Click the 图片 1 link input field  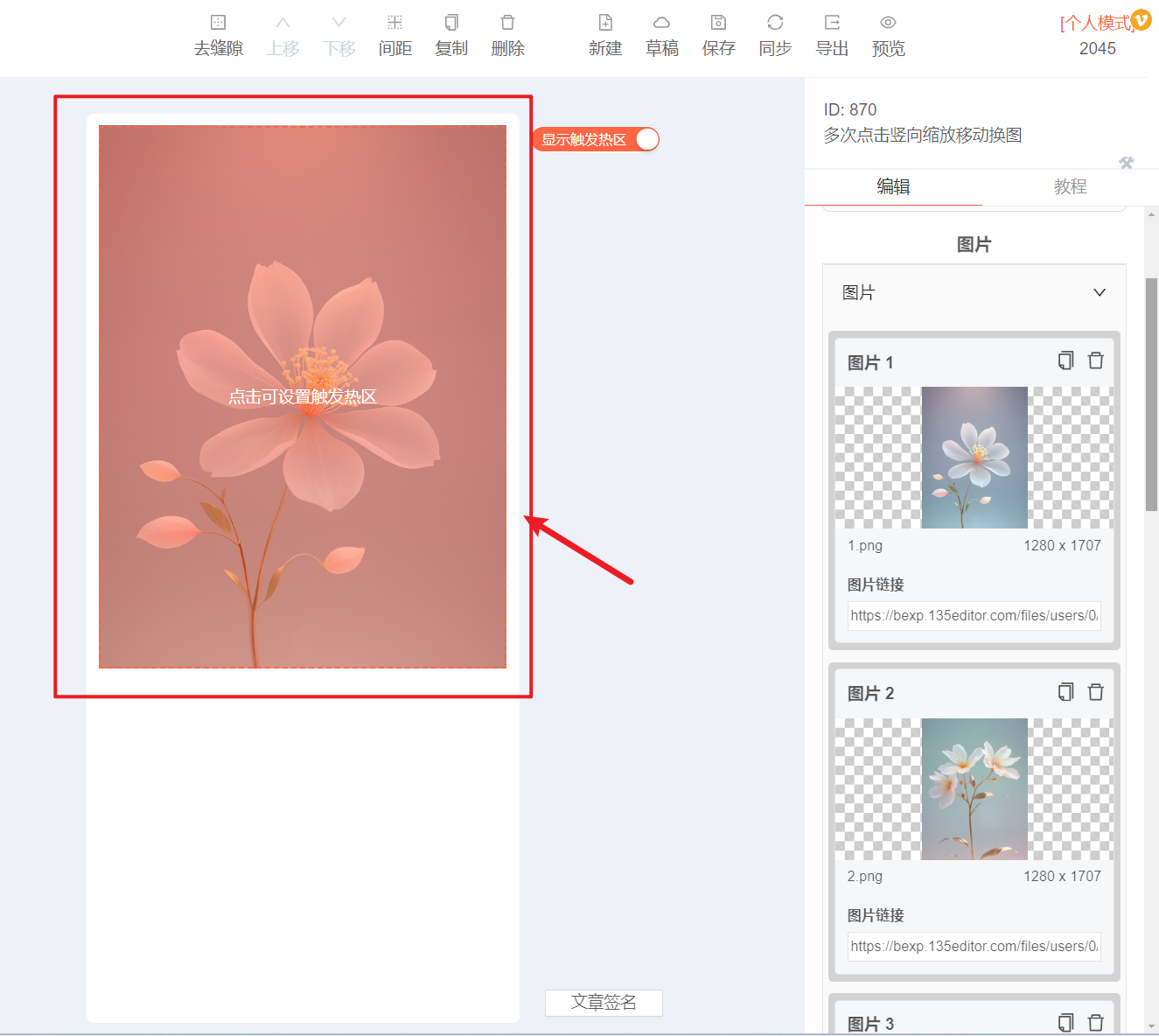click(974, 615)
